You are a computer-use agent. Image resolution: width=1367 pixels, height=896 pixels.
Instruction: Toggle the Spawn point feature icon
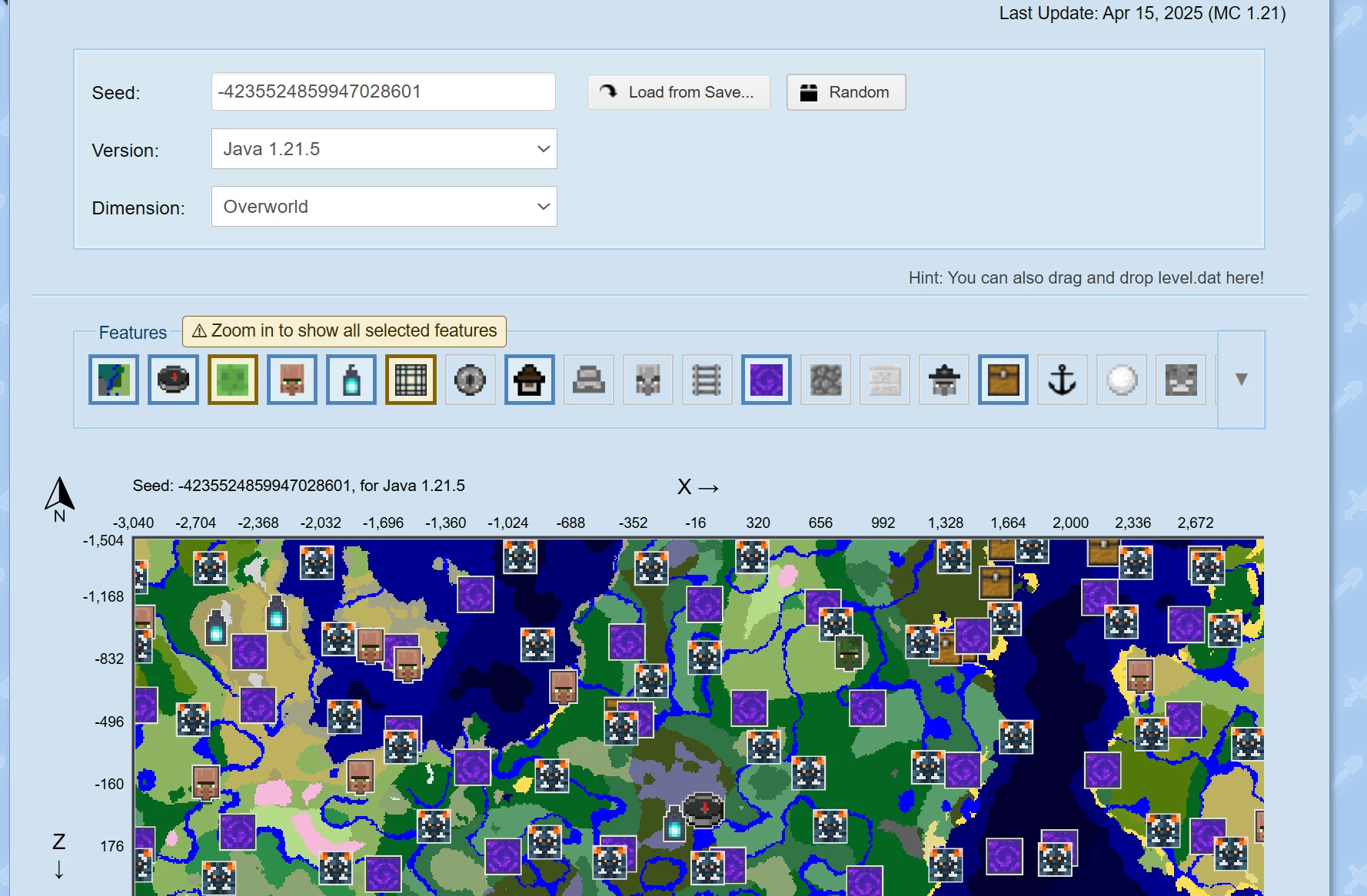(173, 380)
